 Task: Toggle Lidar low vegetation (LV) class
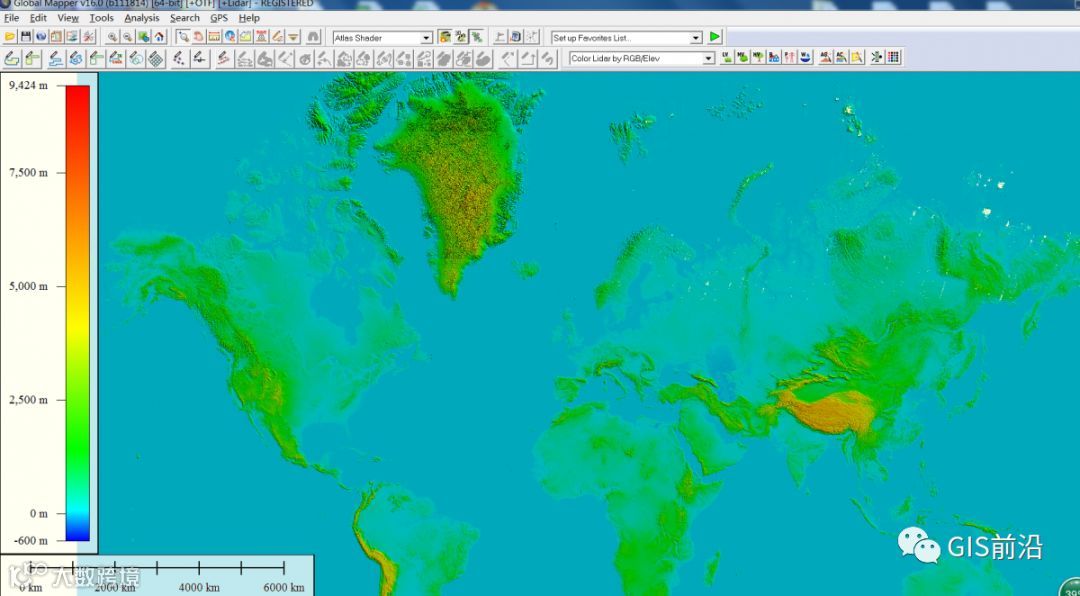click(727, 57)
